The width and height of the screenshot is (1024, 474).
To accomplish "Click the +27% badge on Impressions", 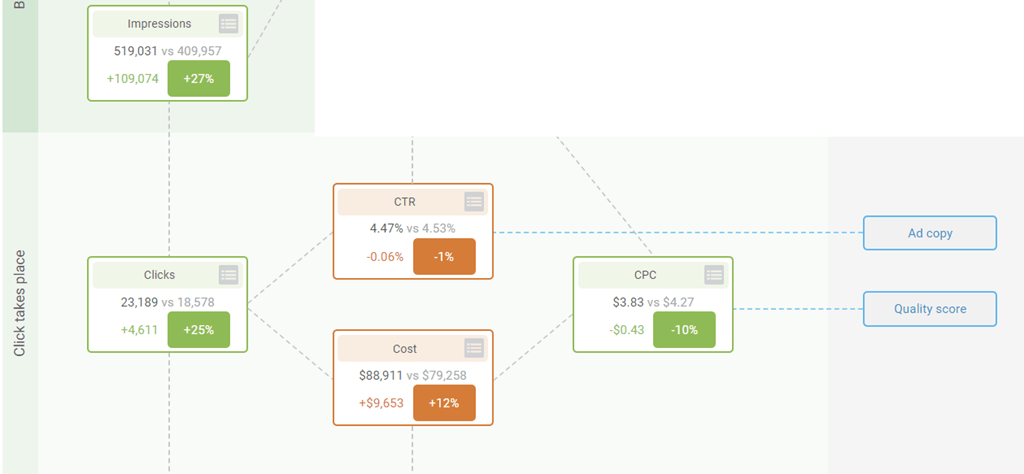I will tap(198, 79).
